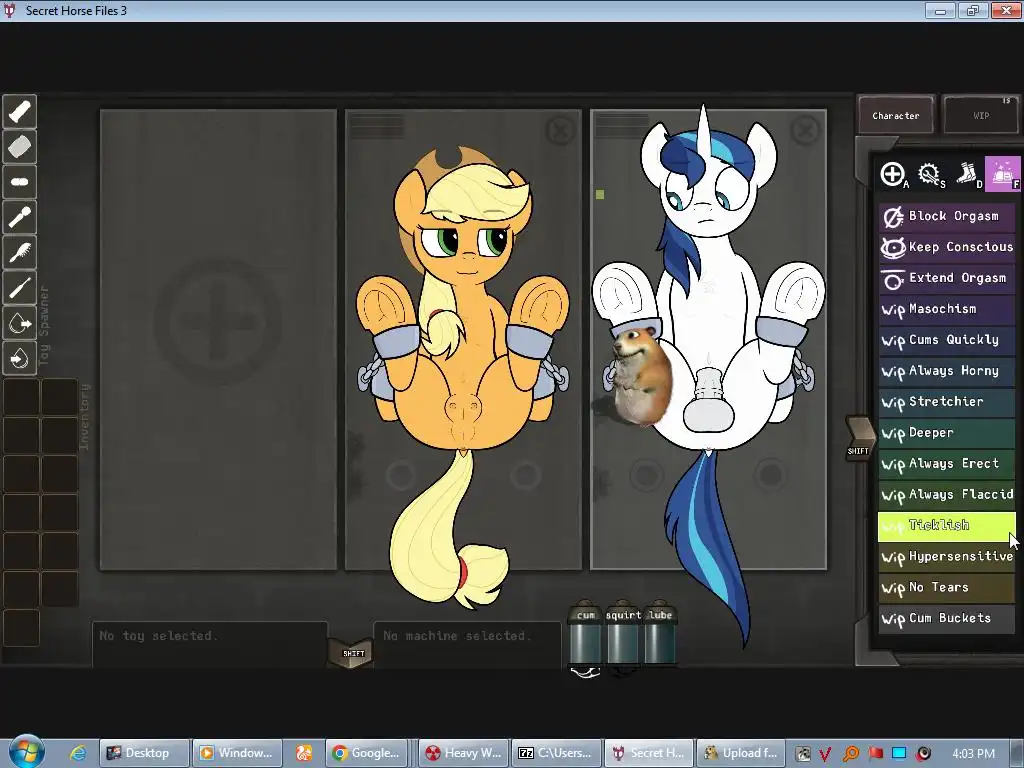
Task: Select the wand massager toy icon
Action: [x=20, y=217]
